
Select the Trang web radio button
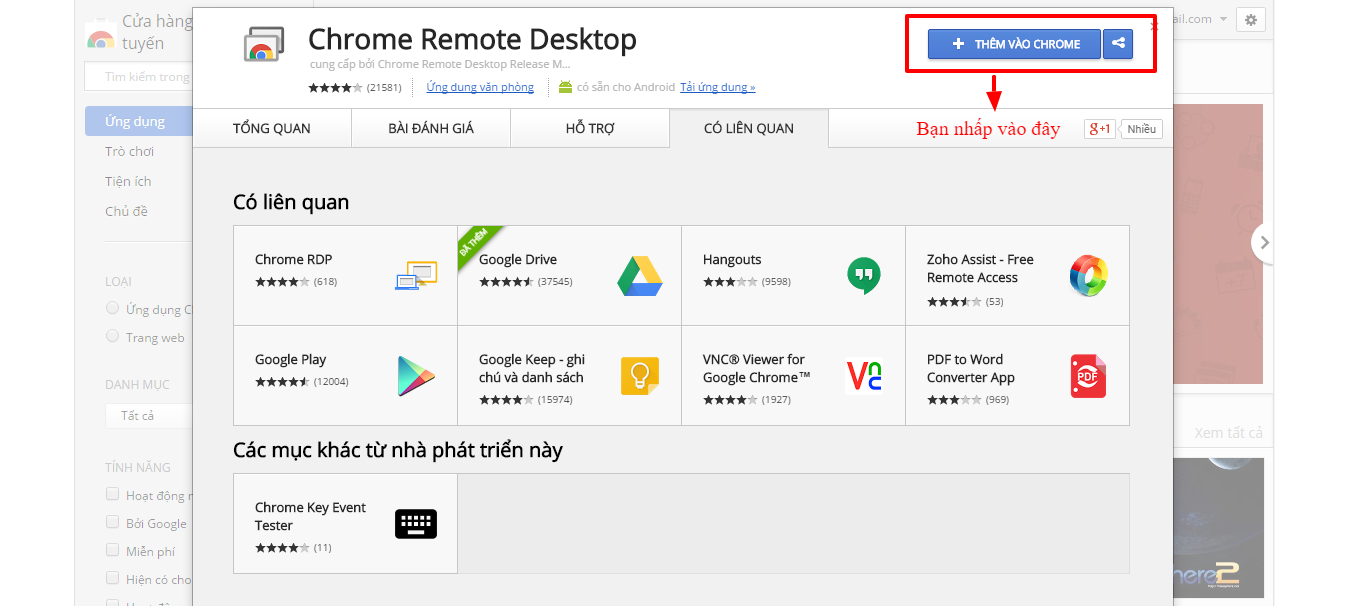coord(113,336)
